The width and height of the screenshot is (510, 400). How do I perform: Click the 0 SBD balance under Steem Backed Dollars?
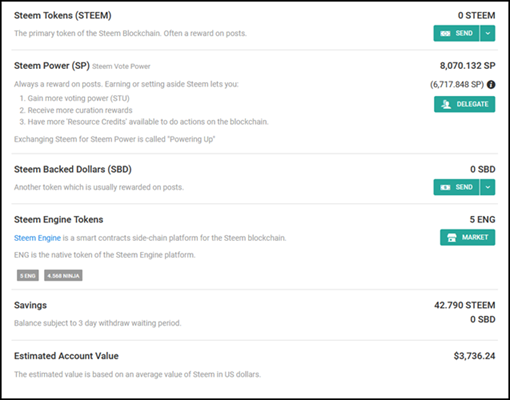tap(483, 169)
